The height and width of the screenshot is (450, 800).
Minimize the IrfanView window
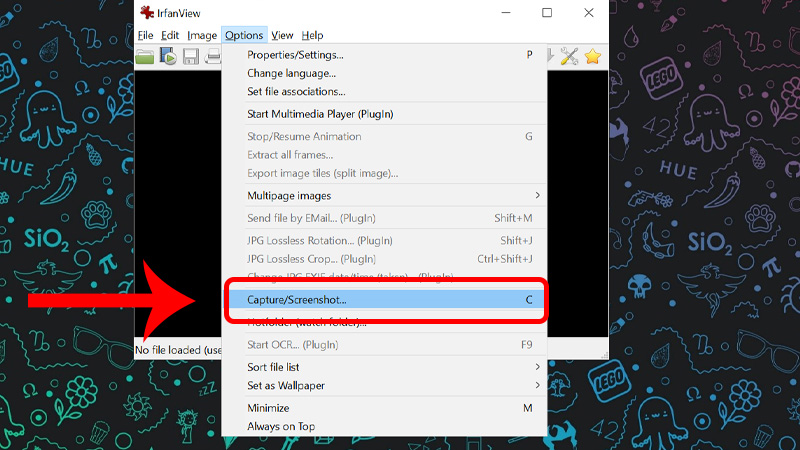pyautogui.click(x=506, y=13)
